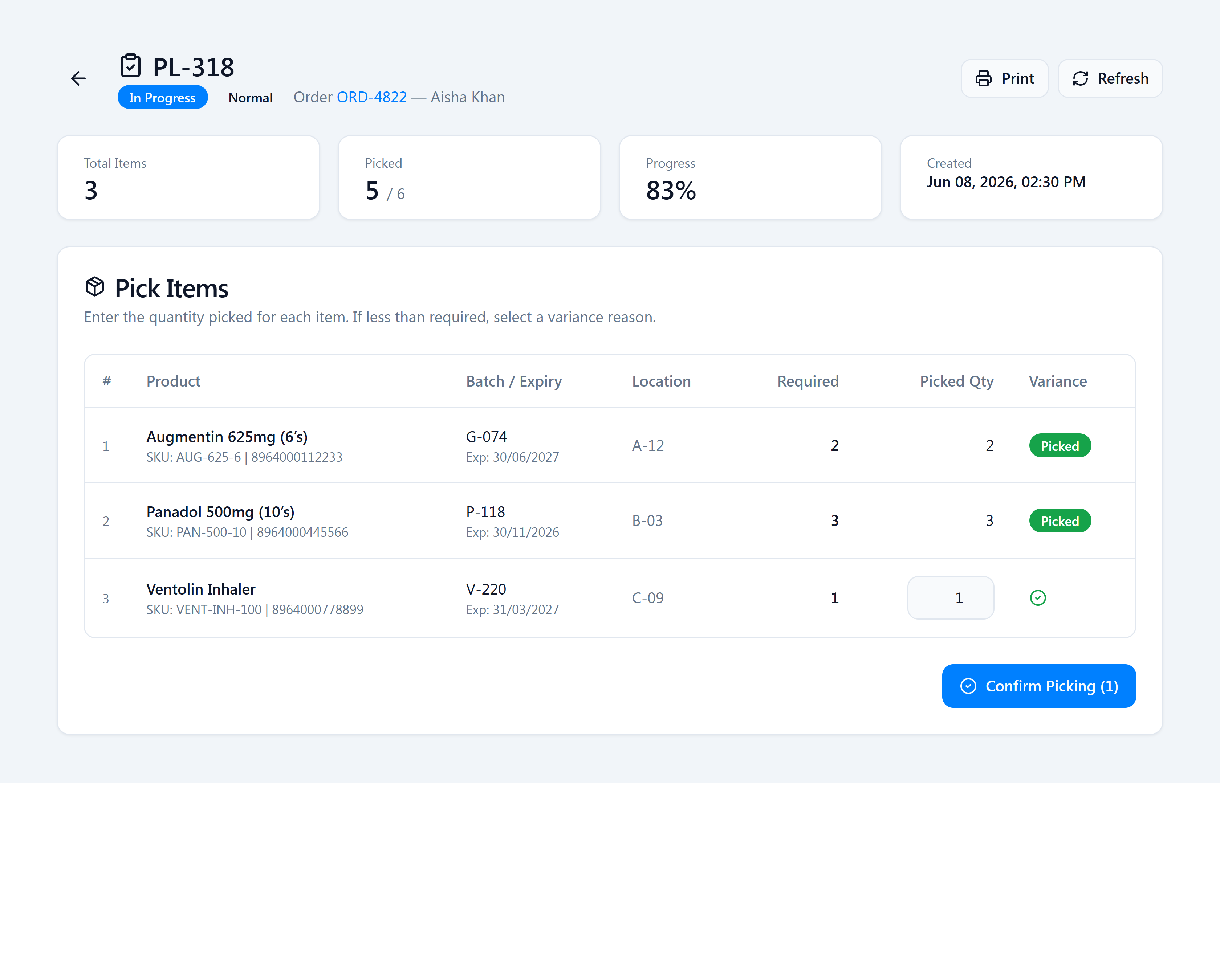Click the Batch / Expiry column header
Screen dimensions: 1220x980
tap(514, 381)
